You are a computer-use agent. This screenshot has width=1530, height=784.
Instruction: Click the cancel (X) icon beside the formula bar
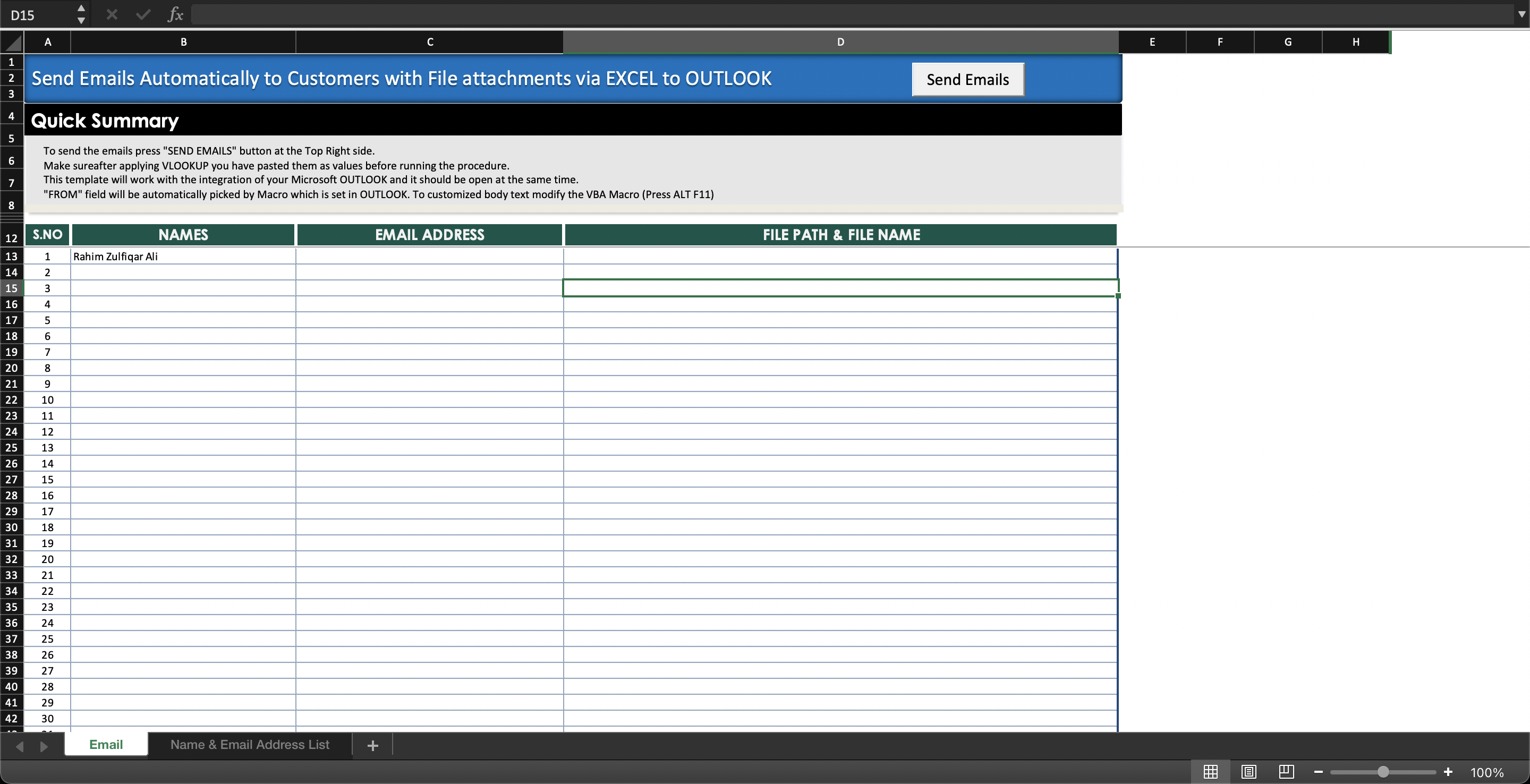pyautogui.click(x=111, y=14)
